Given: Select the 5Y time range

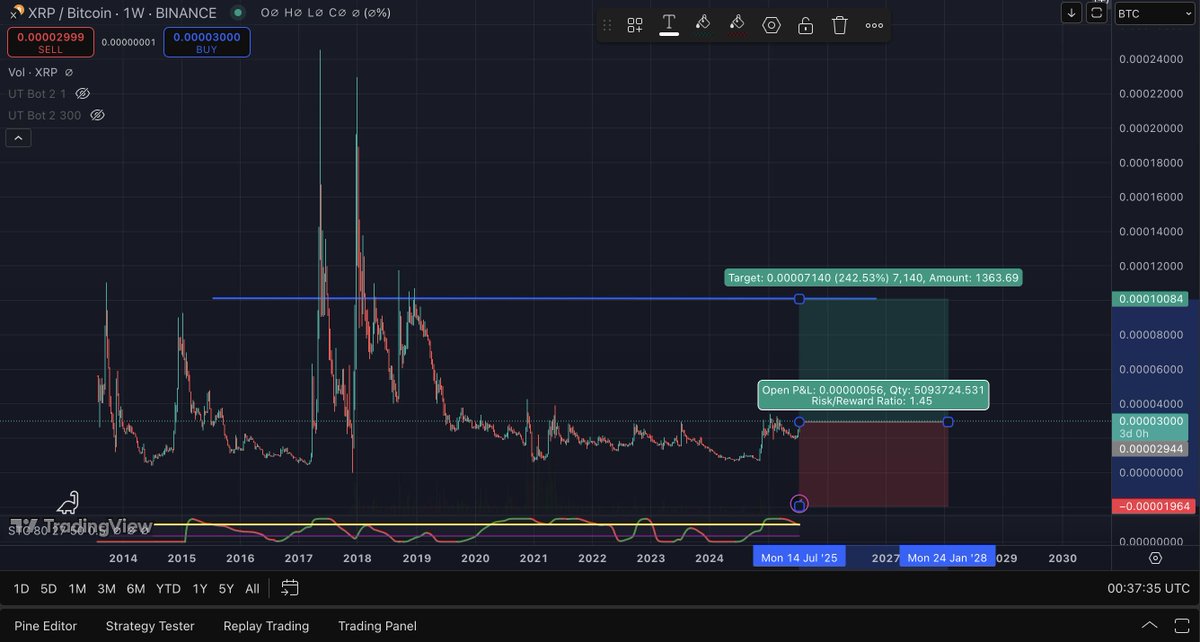Looking at the screenshot, I should coord(227,588).
